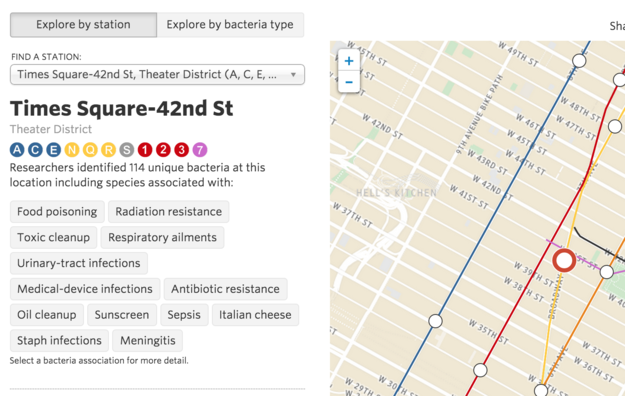Screen dimensions: 625x396
Task: Select the yellow N train line icon
Action: (72, 150)
